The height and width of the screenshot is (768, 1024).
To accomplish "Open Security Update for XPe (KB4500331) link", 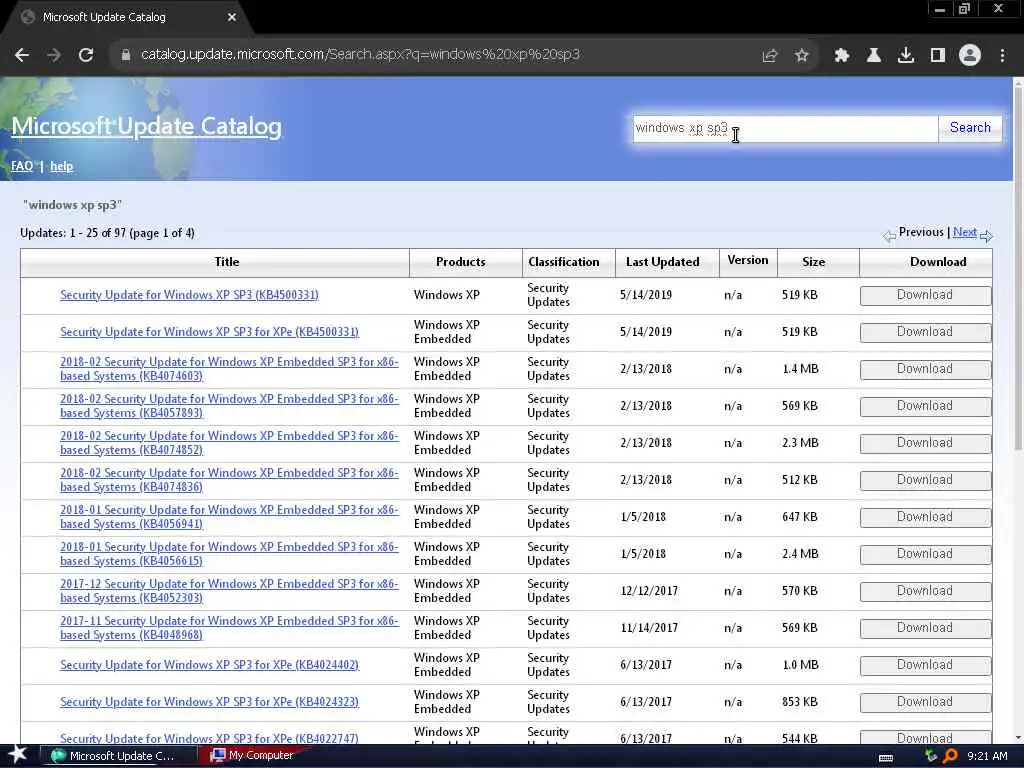I will click(x=210, y=332).
